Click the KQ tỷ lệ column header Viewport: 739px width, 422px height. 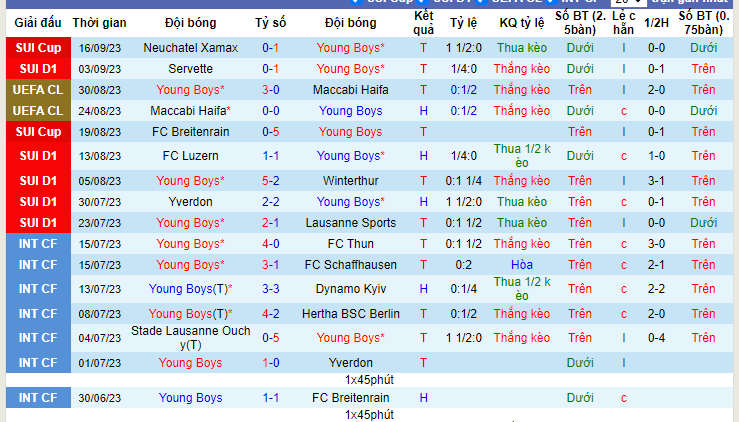click(522, 23)
